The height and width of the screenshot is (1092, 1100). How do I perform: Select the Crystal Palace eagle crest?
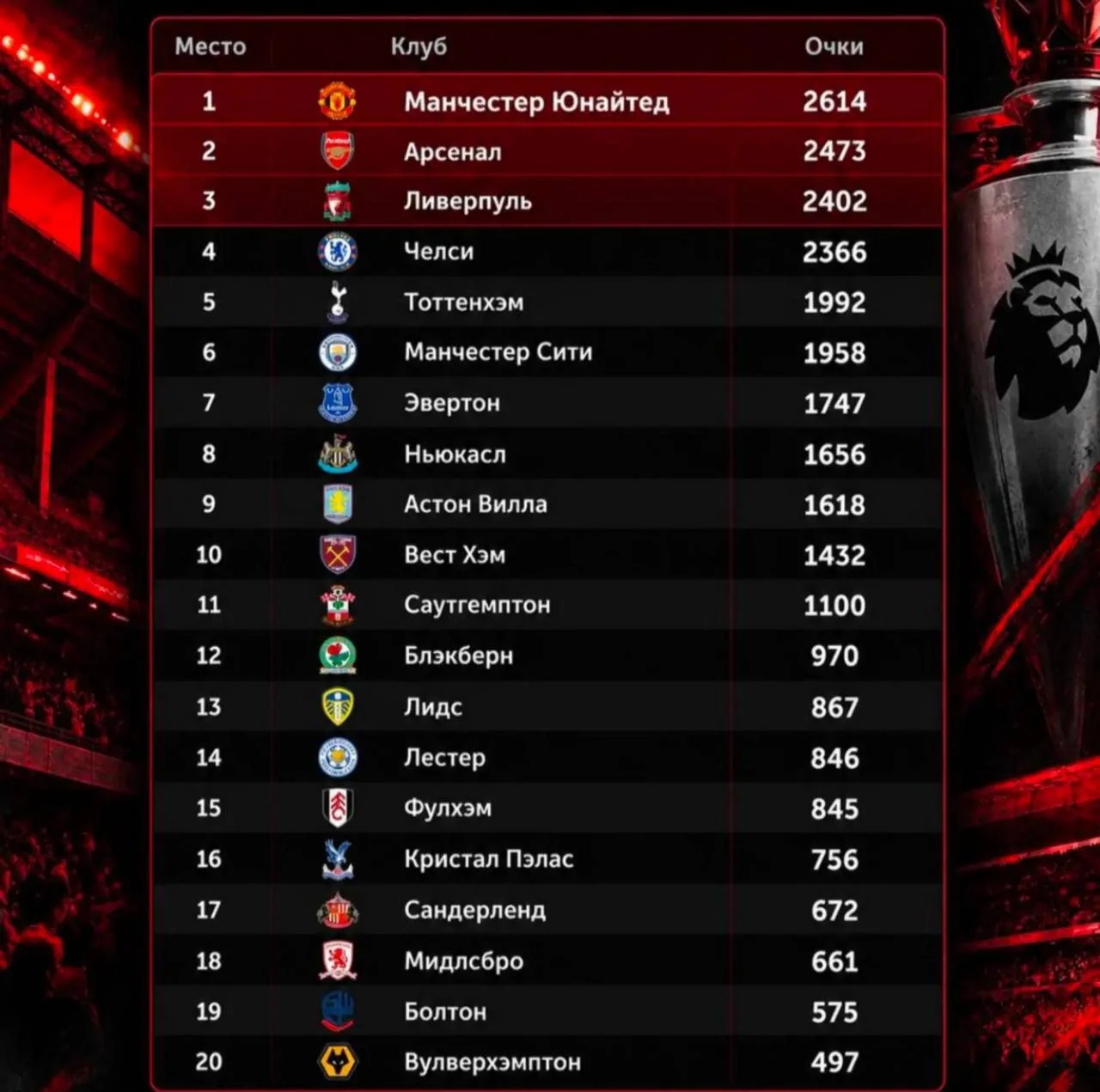point(337,859)
